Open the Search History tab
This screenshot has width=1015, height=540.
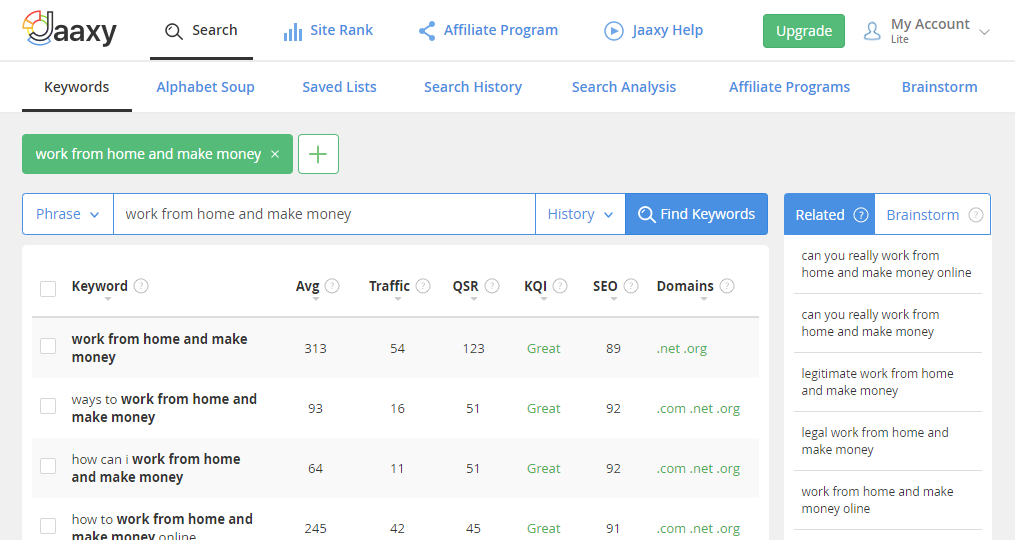pos(473,87)
